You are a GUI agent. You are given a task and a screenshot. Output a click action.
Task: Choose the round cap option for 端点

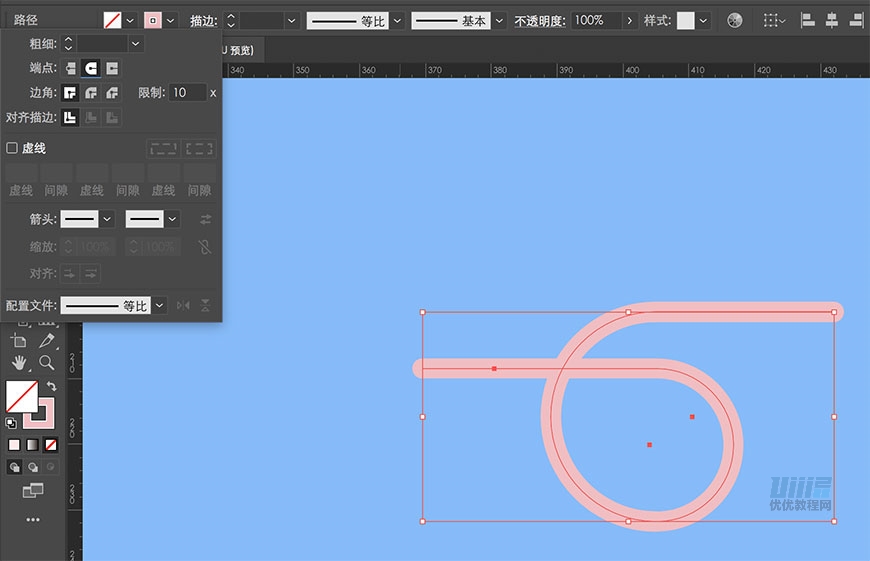pos(91,68)
